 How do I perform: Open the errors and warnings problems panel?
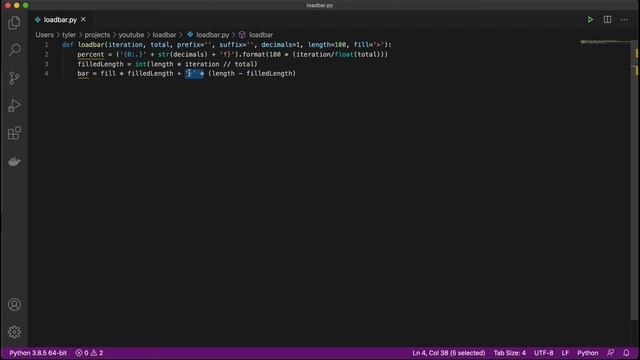(x=89, y=353)
